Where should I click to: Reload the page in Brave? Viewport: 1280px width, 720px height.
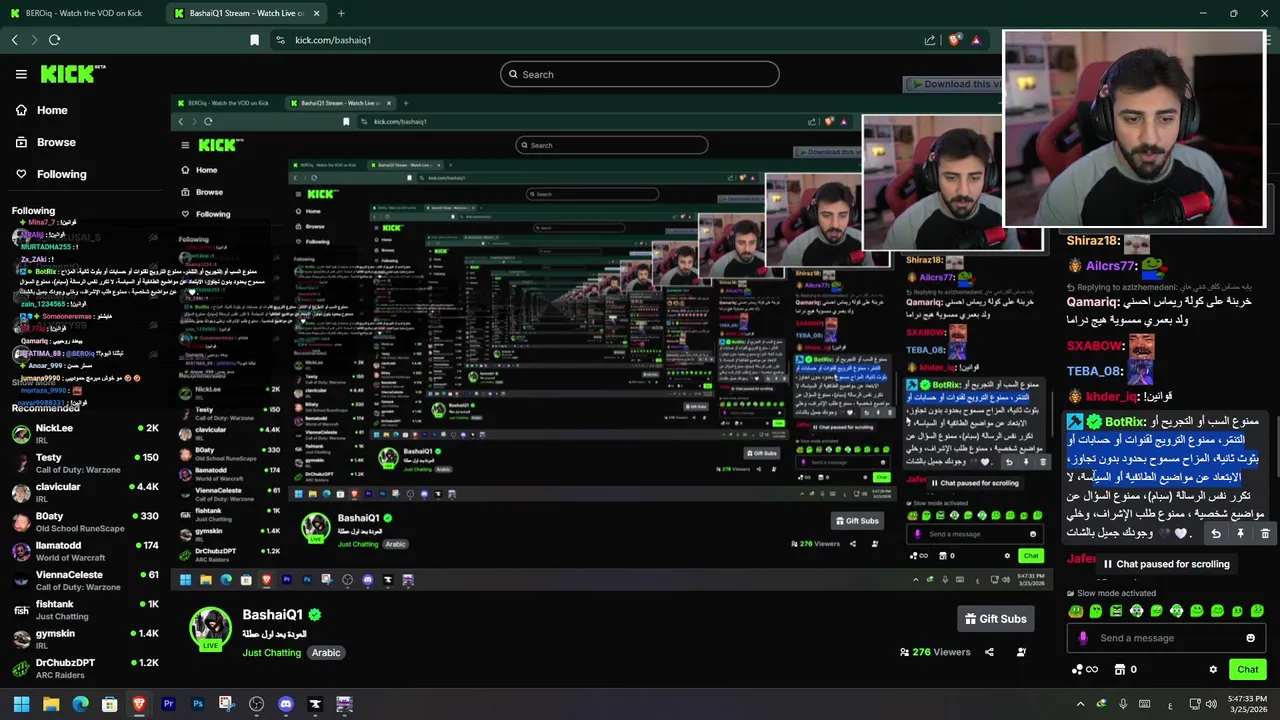click(54, 40)
